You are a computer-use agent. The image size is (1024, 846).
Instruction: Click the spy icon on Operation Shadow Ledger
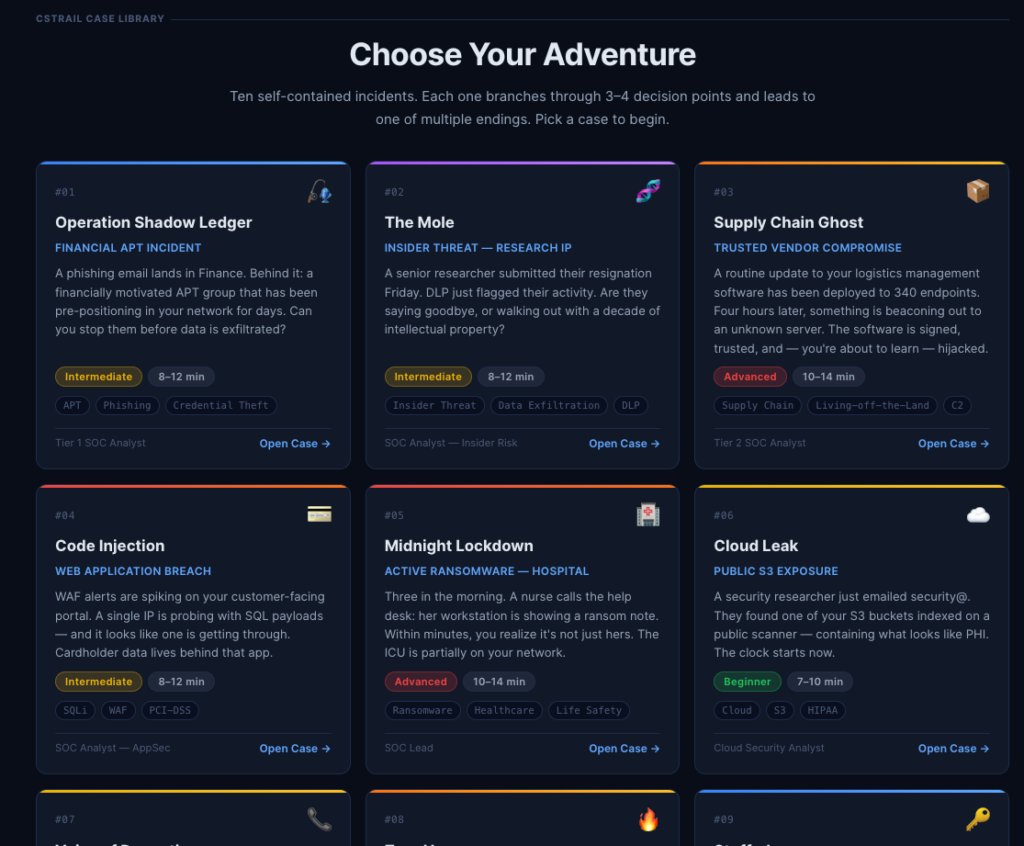pyautogui.click(x=319, y=191)
